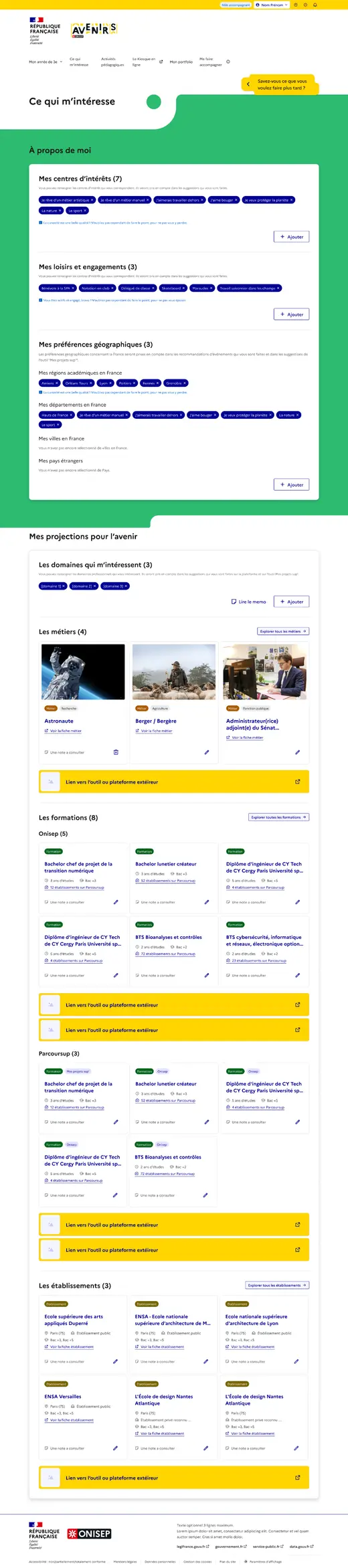348x1568 pixels.
Task: Open gouvernement.fr footer link
Action: [231, 1546]
